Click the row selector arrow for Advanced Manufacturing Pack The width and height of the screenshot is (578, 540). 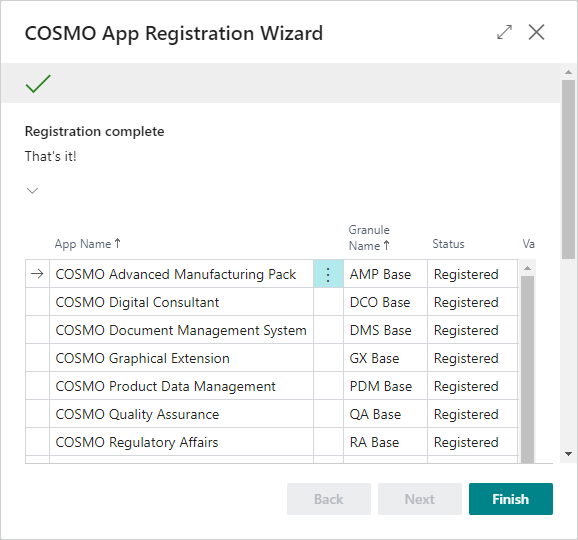pos(37,274)
